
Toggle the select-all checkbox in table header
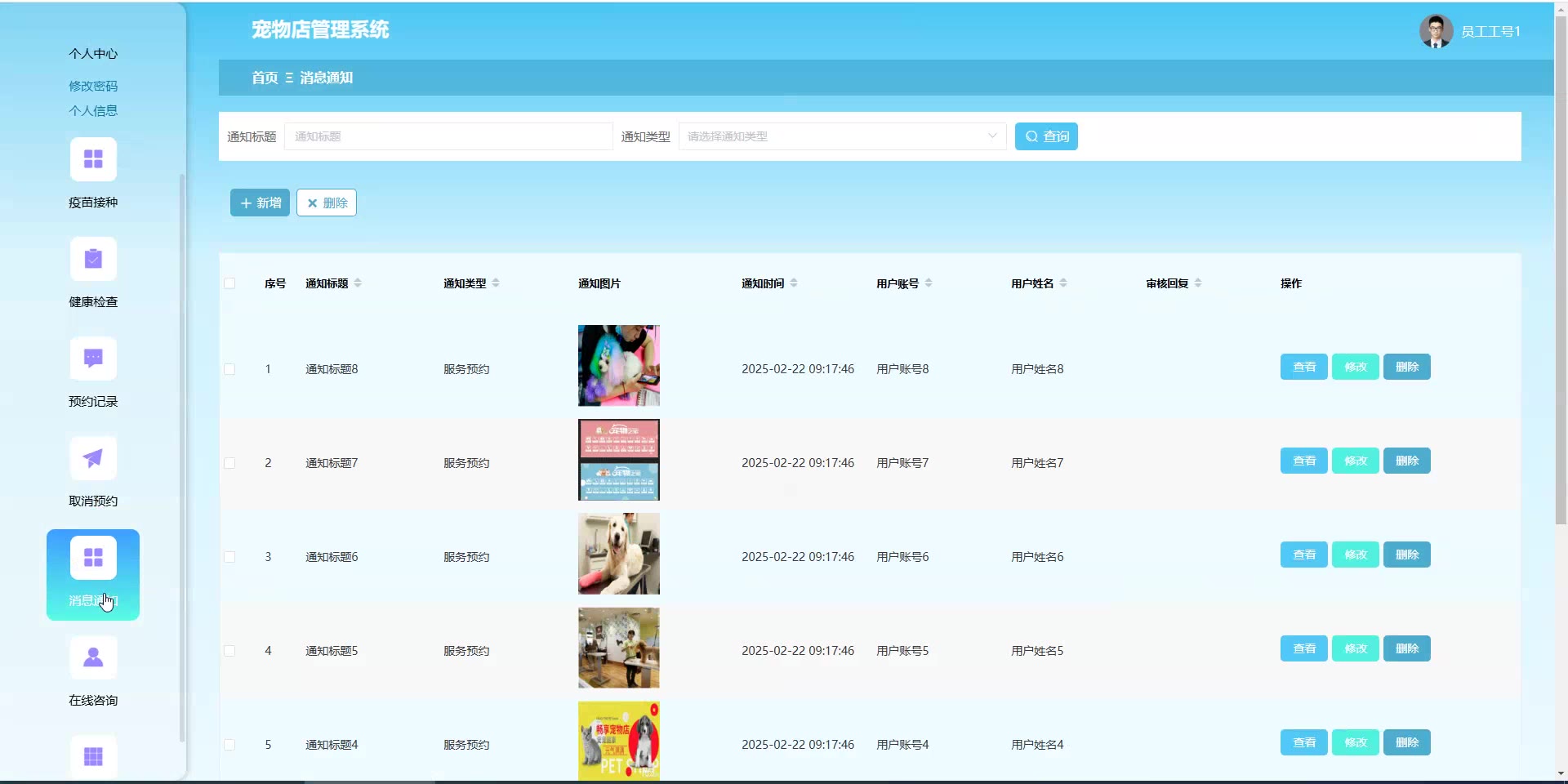tap(229, 283)
